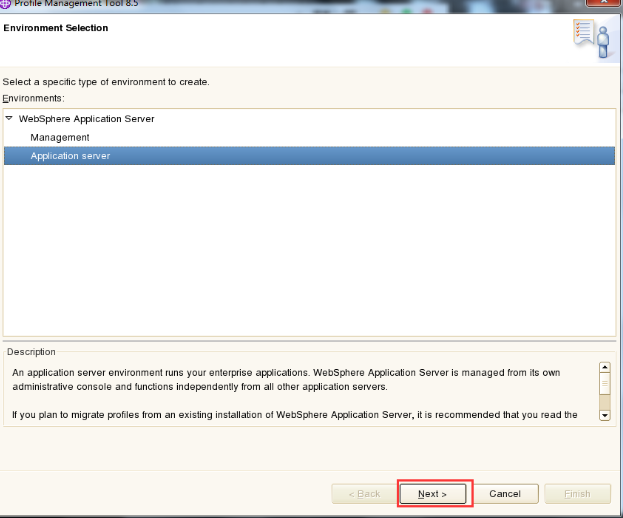Click the description scrollbar thumb
623x518 pixels.
pos(604,384)
